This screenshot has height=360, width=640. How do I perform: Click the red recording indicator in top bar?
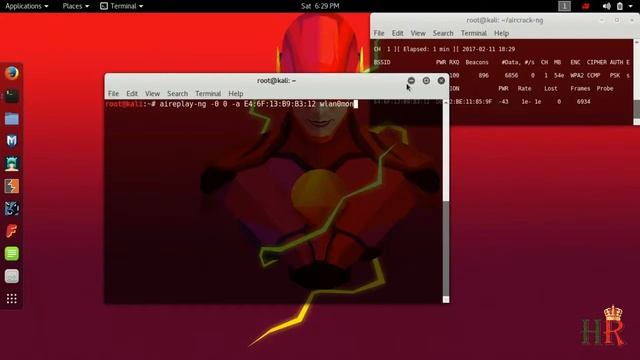[586, 6]
